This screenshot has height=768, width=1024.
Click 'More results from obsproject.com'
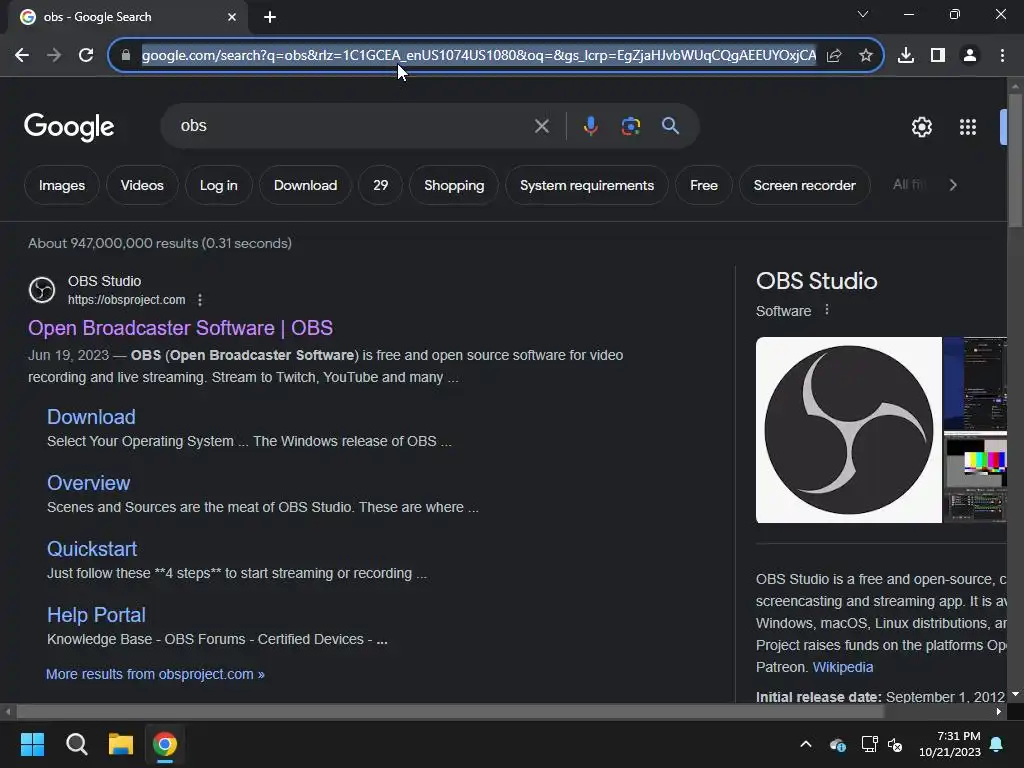point(155,674)
